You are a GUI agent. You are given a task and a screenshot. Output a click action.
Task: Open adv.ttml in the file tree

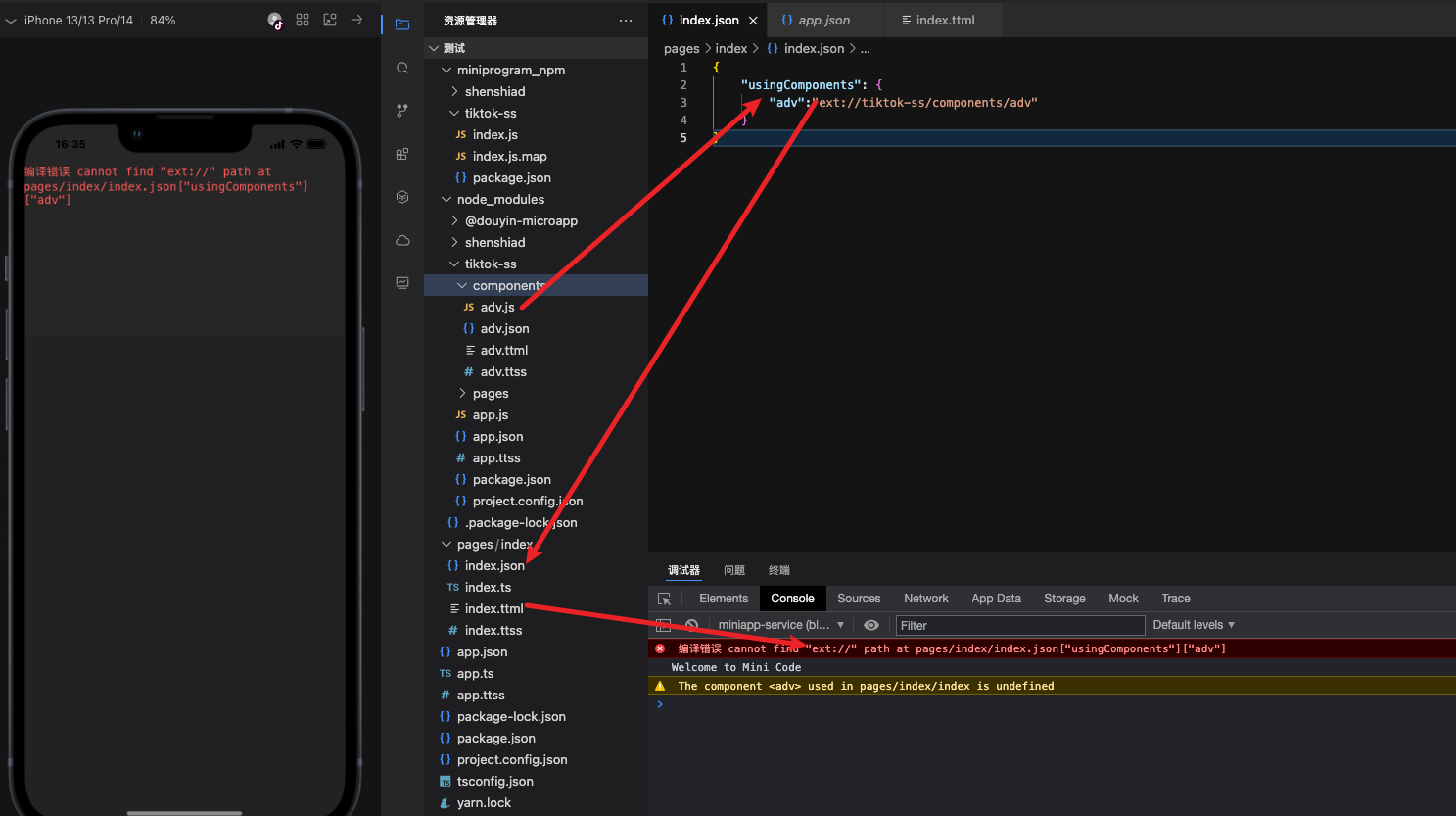[503, 350]
